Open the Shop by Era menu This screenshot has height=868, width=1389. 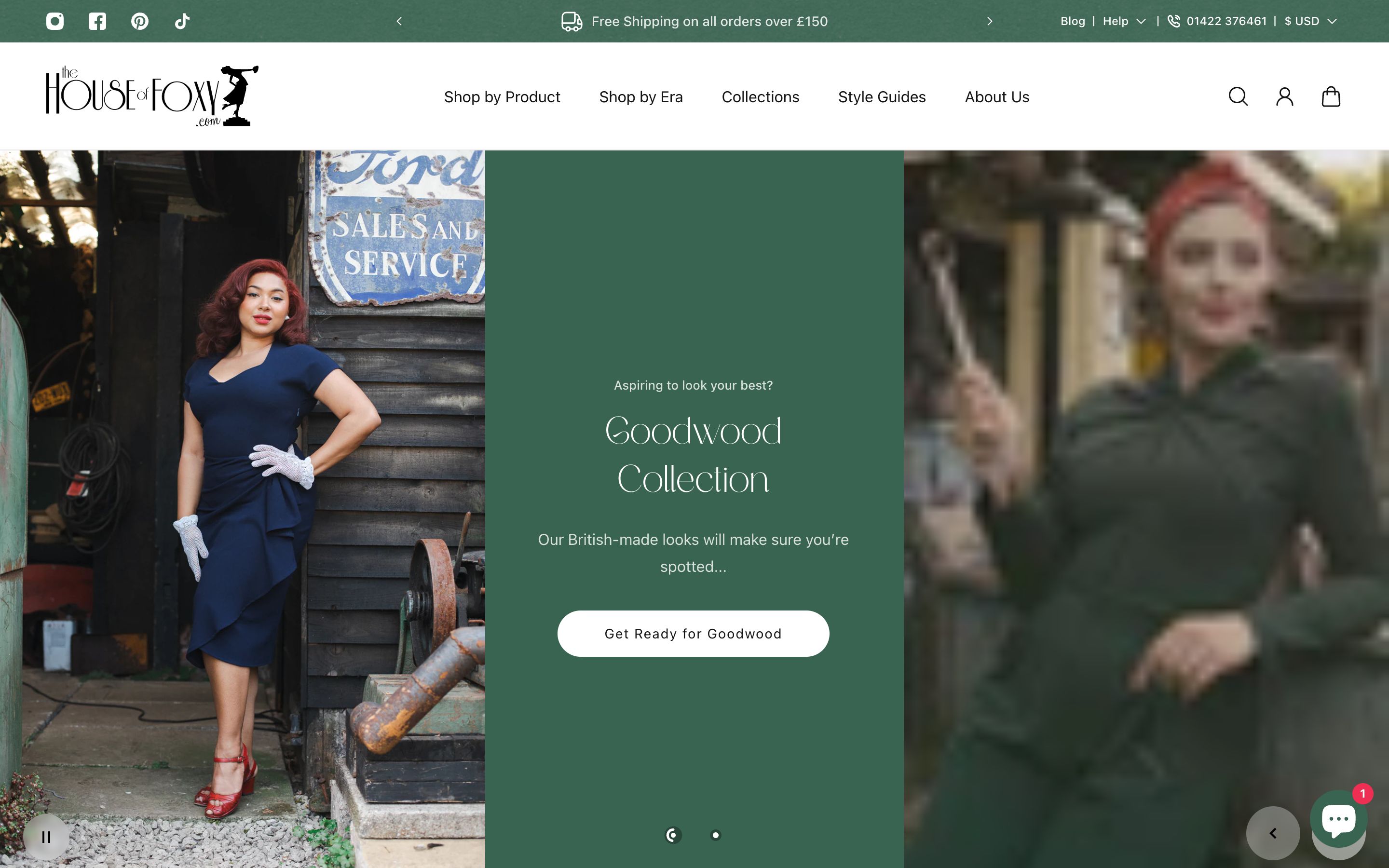[640, 97]
